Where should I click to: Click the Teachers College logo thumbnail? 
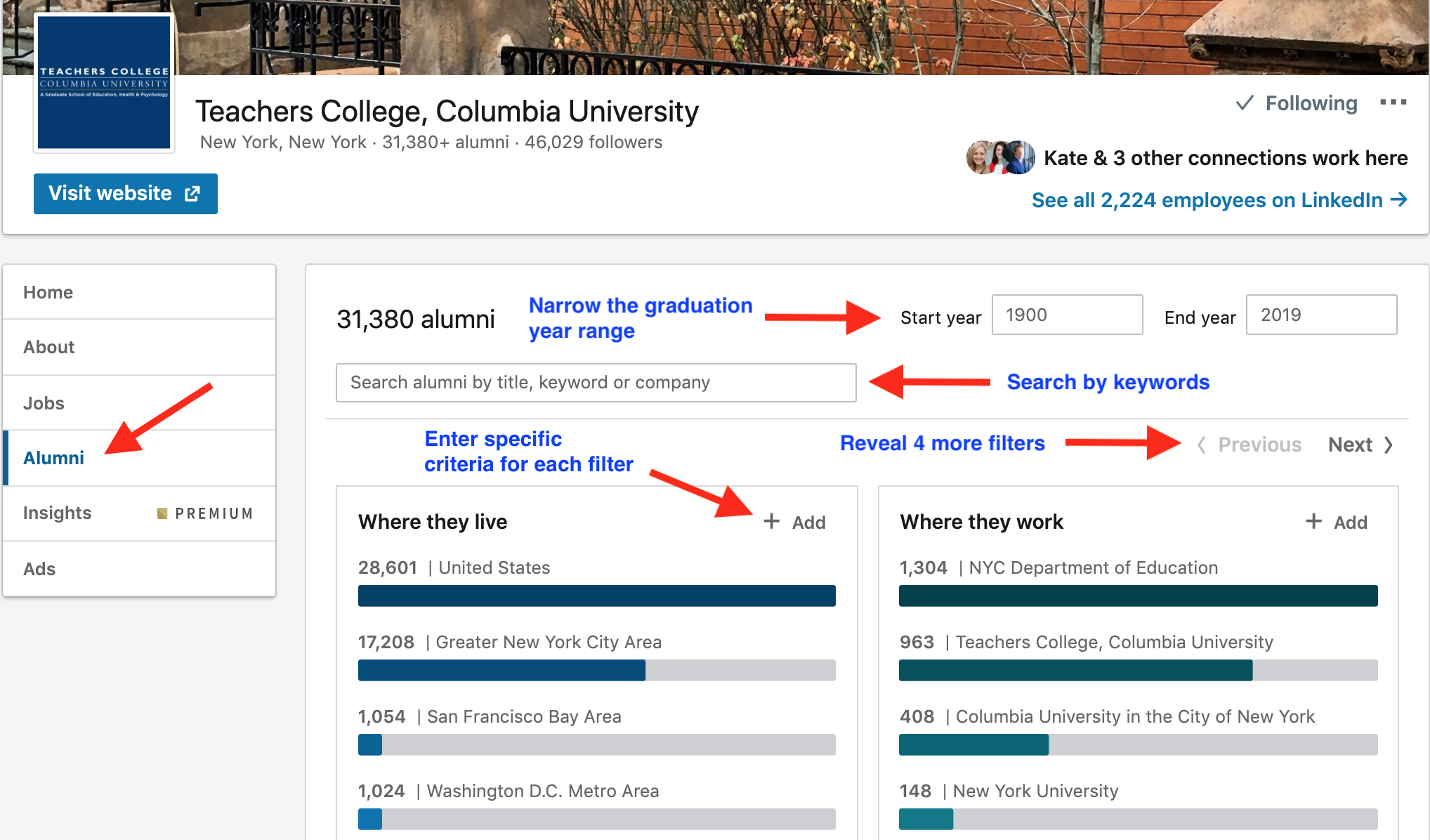(104, 82)
